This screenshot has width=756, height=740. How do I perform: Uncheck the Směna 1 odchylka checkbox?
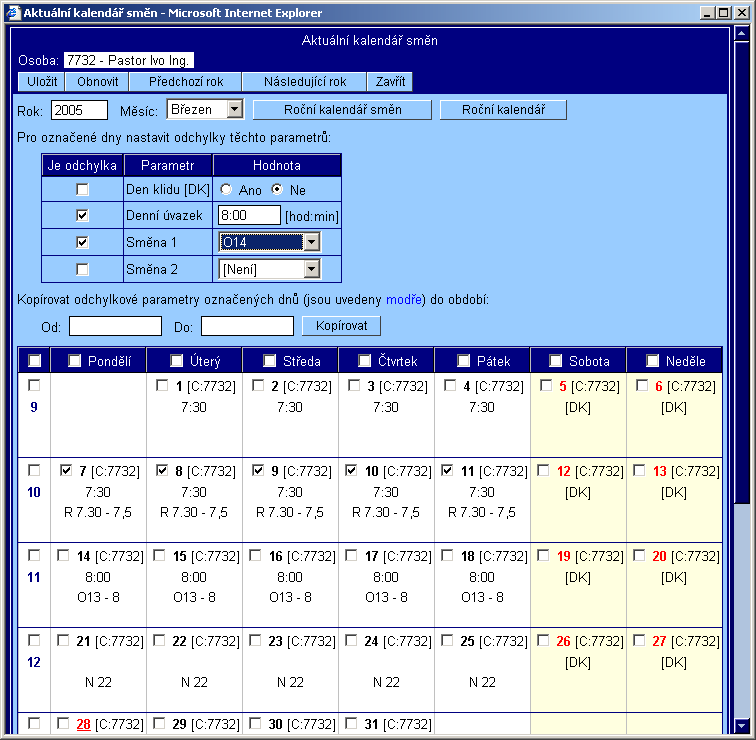pos(82,242)
